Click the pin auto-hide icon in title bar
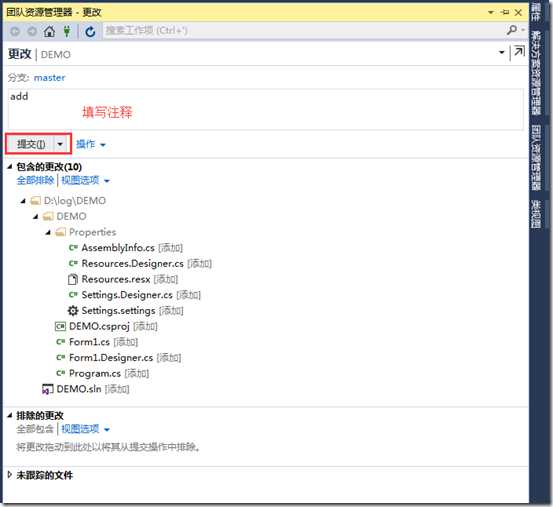Image resolution: width=553 pixels, height=507 pixels. click(x=505, y=12)
